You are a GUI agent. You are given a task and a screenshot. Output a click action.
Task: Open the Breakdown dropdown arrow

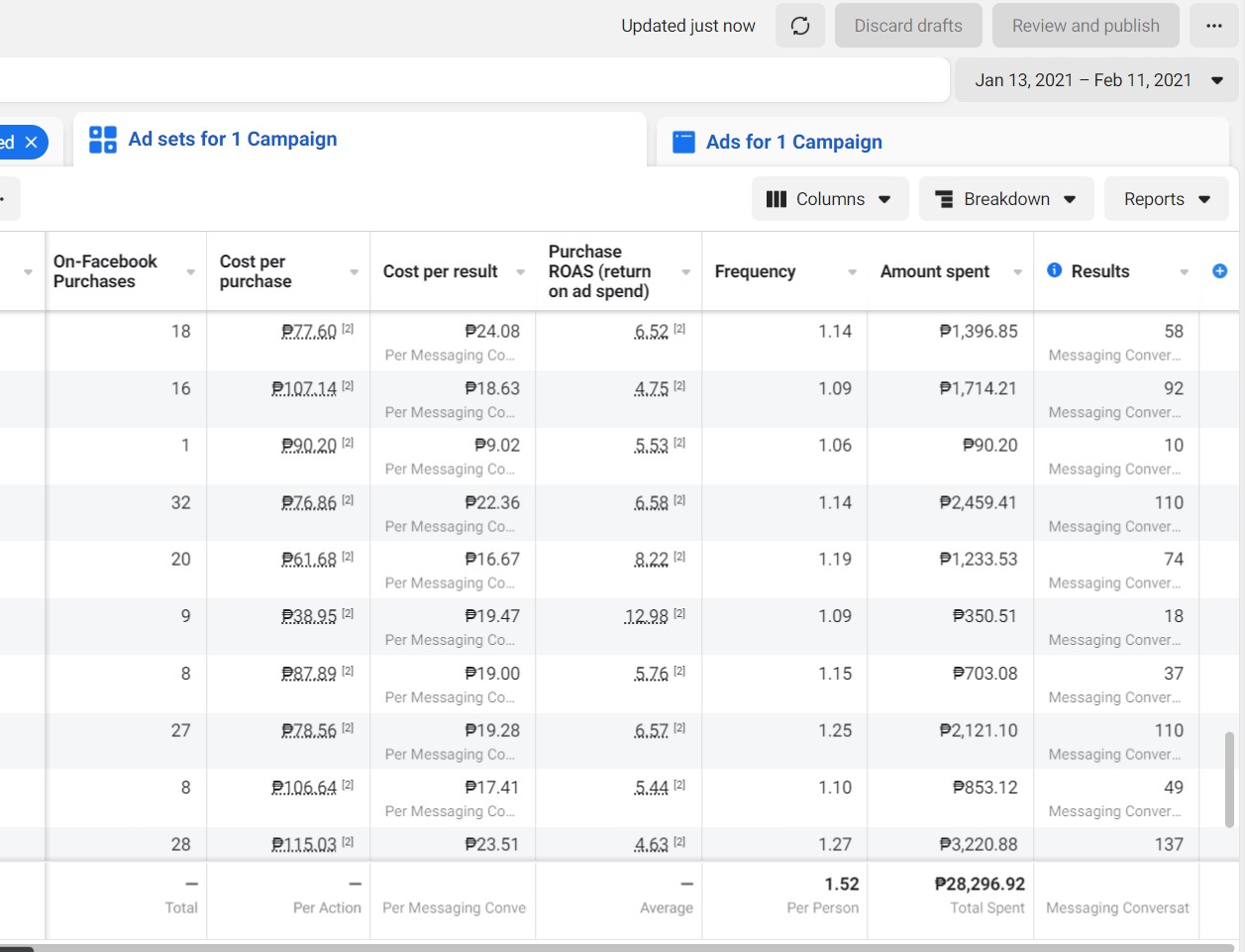tap(1070, 199)
